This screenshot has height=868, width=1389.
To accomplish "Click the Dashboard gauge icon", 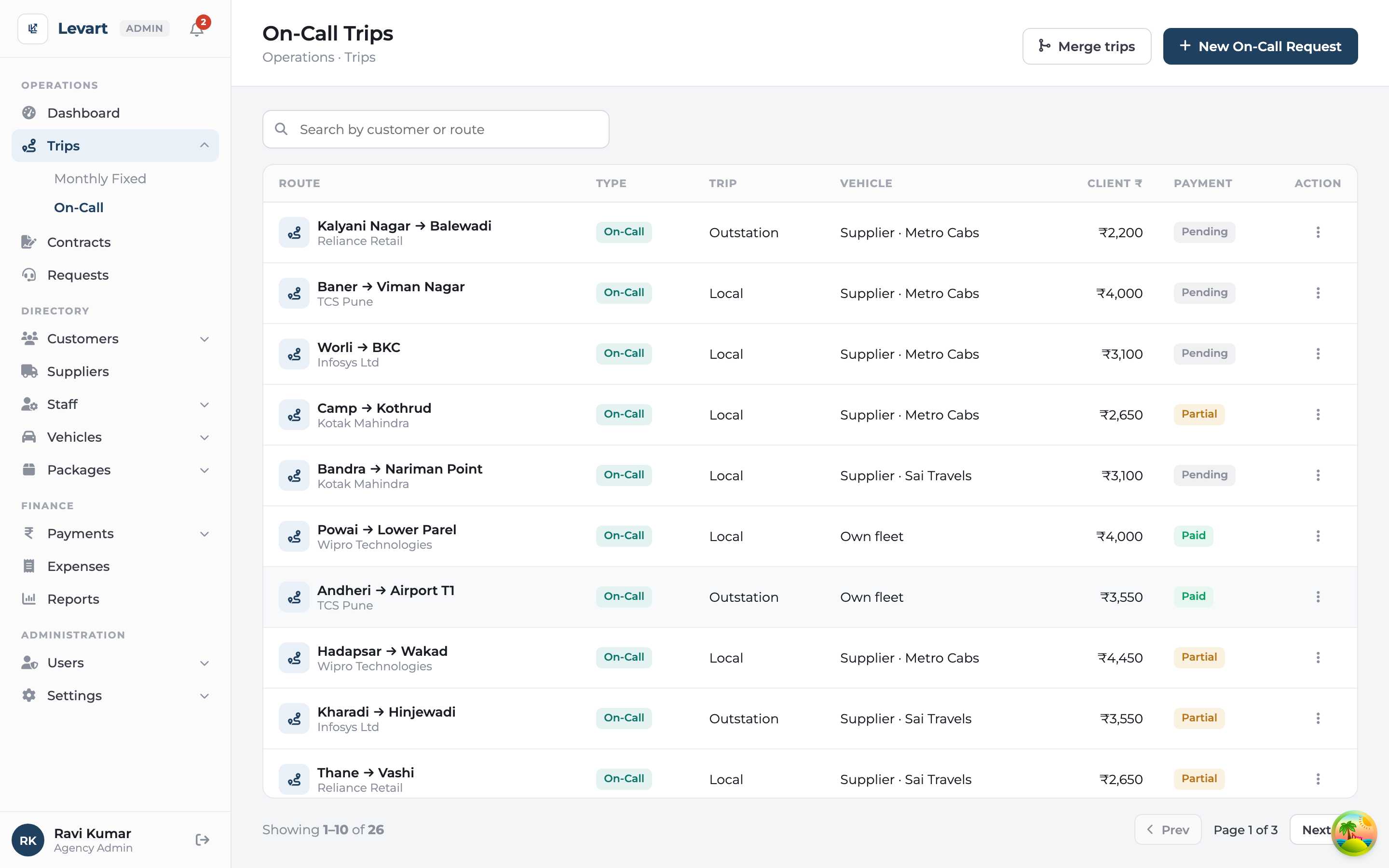I will click(29, 112).
